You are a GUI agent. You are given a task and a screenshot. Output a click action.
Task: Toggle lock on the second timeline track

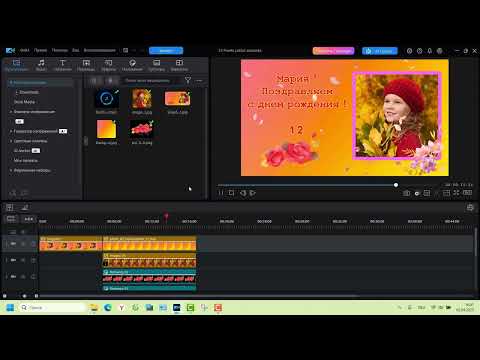tap(33, 260)
